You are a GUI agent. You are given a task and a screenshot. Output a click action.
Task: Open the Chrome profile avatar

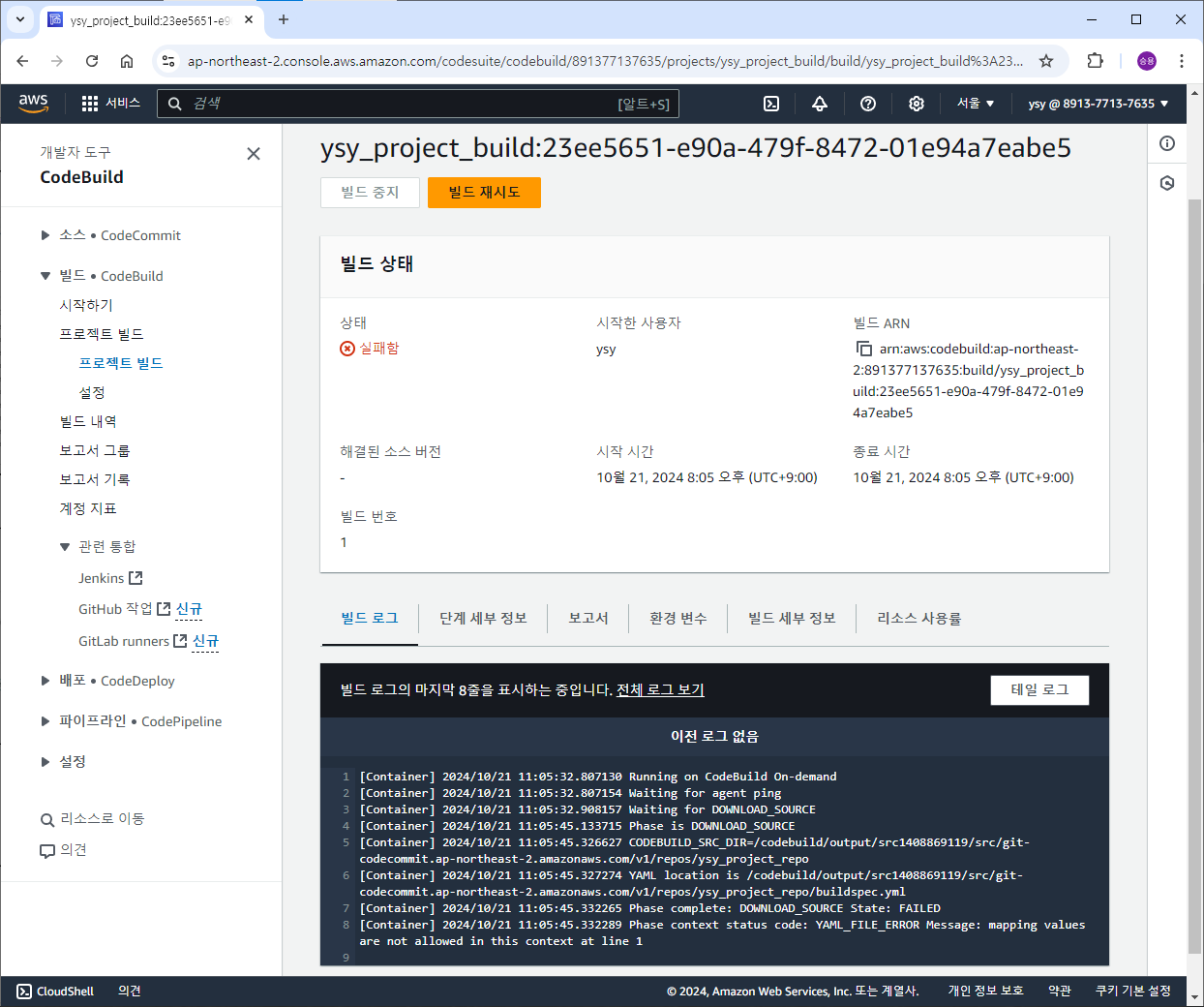(x=1147, y=61)
